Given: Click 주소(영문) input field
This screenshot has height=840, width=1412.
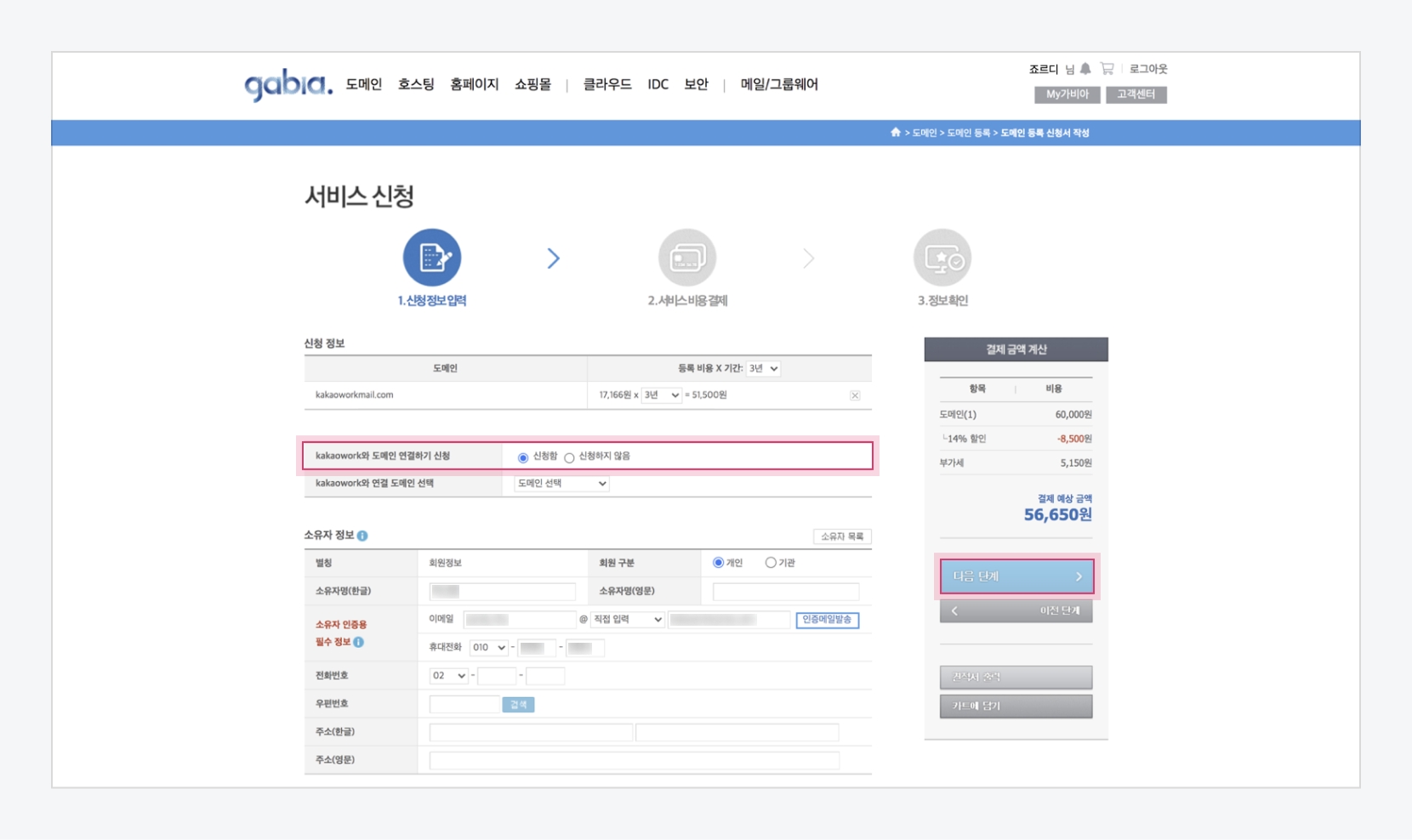Looking at the screenshot, I should (x=634, y=760).
